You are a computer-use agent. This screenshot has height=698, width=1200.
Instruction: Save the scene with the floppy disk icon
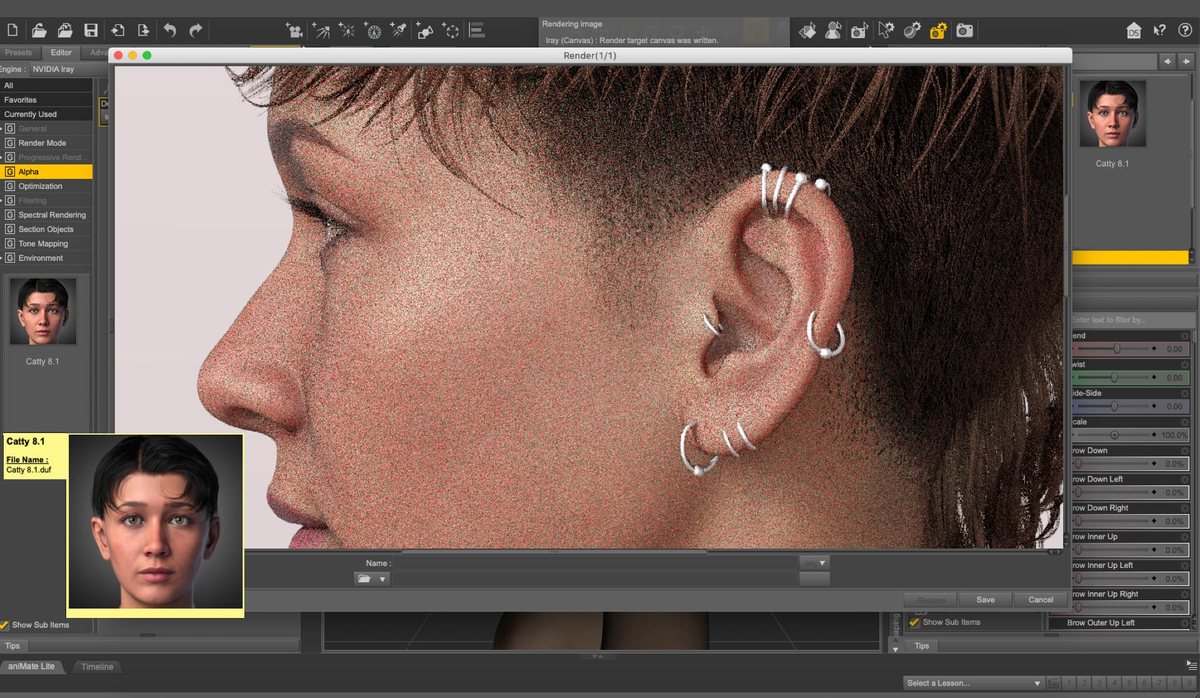(x=91, y=31)
